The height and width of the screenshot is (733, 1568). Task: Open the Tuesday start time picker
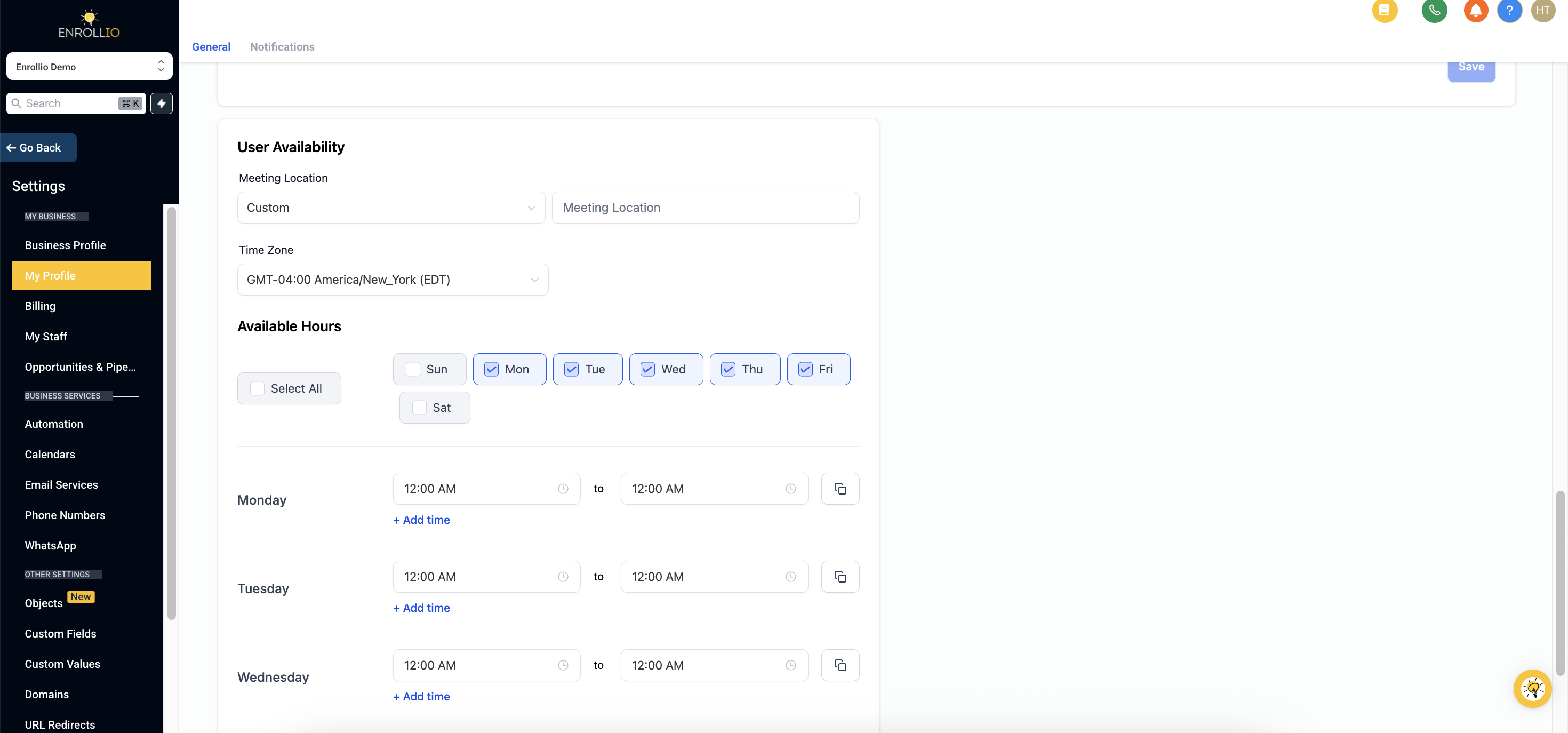coord(486,577)
